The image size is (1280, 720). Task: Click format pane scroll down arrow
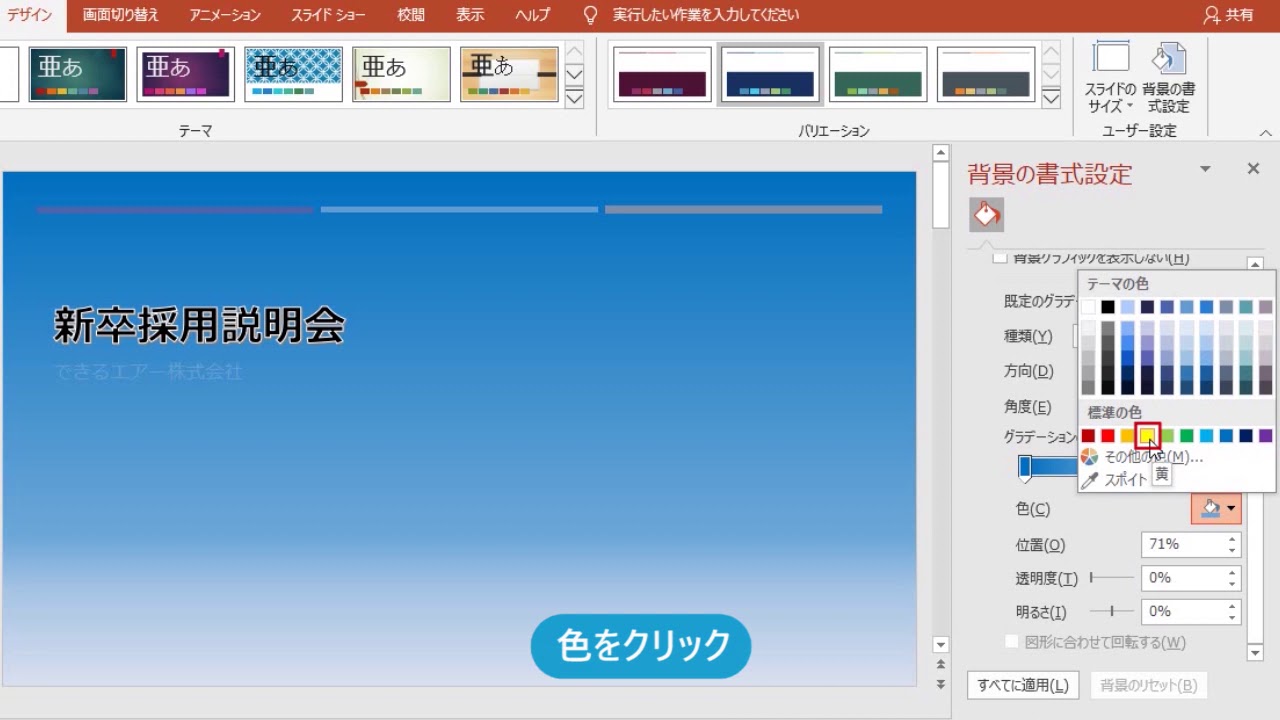click(x=1255, y=653)
